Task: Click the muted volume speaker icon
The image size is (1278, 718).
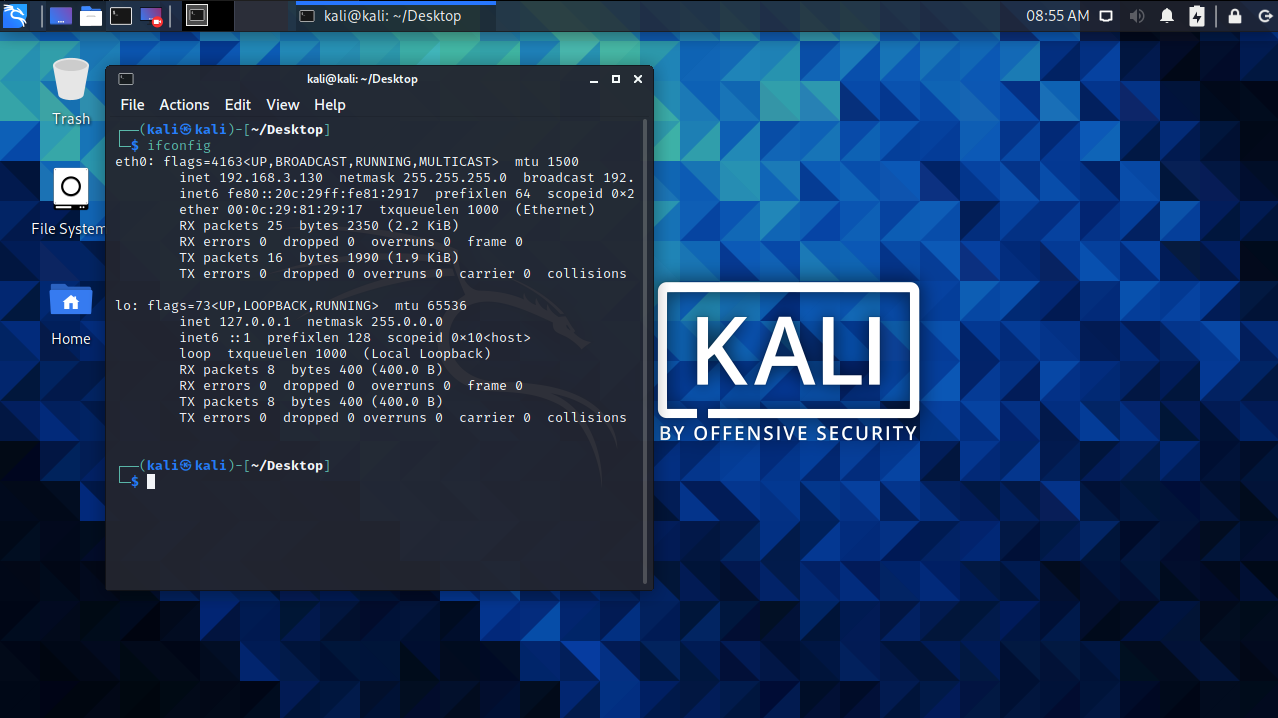Action: (1137, 16)
